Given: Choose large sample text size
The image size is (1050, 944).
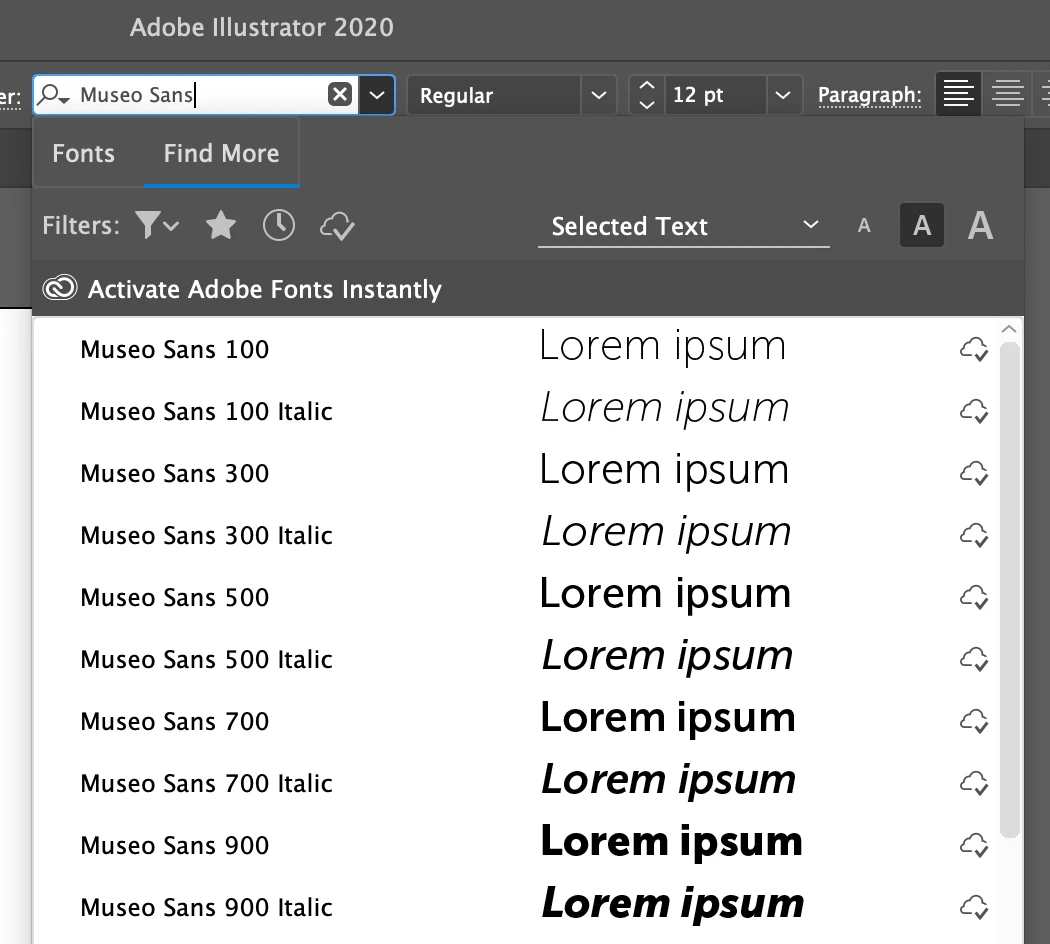Looking at the screenshot, I should point(980,225).
